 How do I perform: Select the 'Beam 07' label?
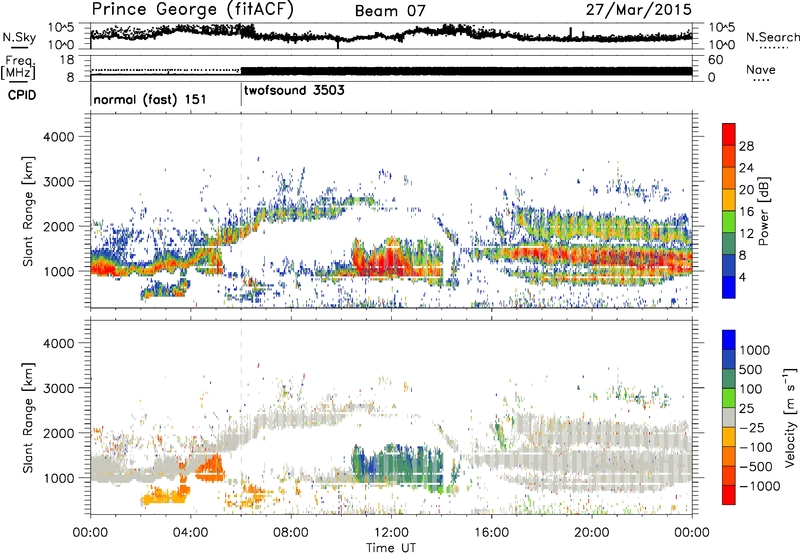coord(390,11)
